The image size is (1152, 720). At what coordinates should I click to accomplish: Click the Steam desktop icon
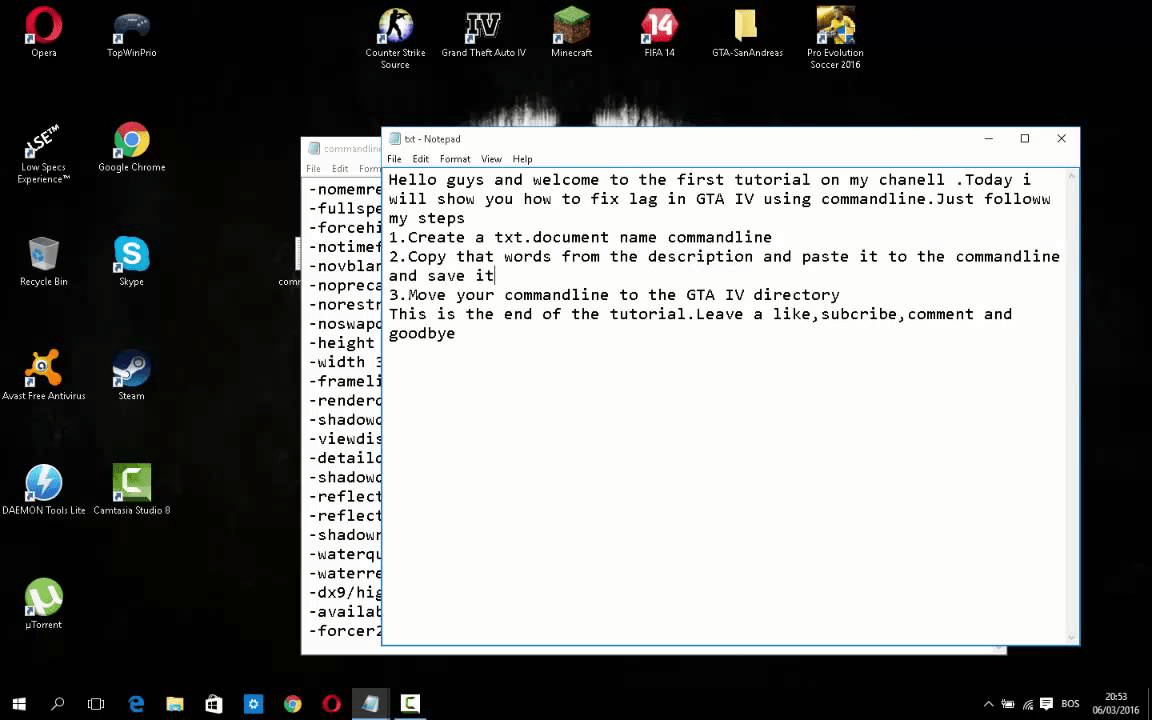131,372
